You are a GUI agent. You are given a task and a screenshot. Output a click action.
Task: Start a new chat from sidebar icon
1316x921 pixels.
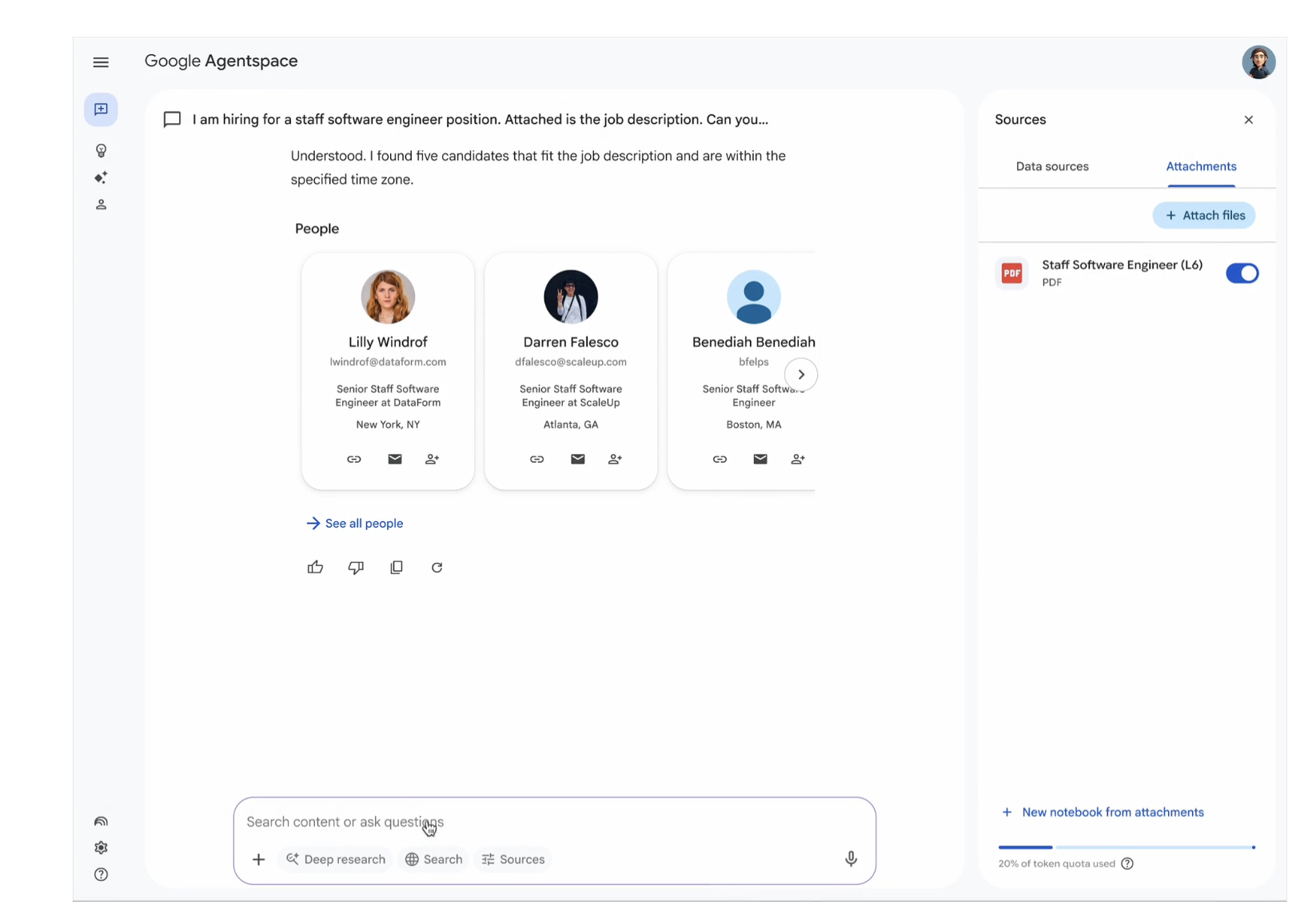tap(101, 110)
